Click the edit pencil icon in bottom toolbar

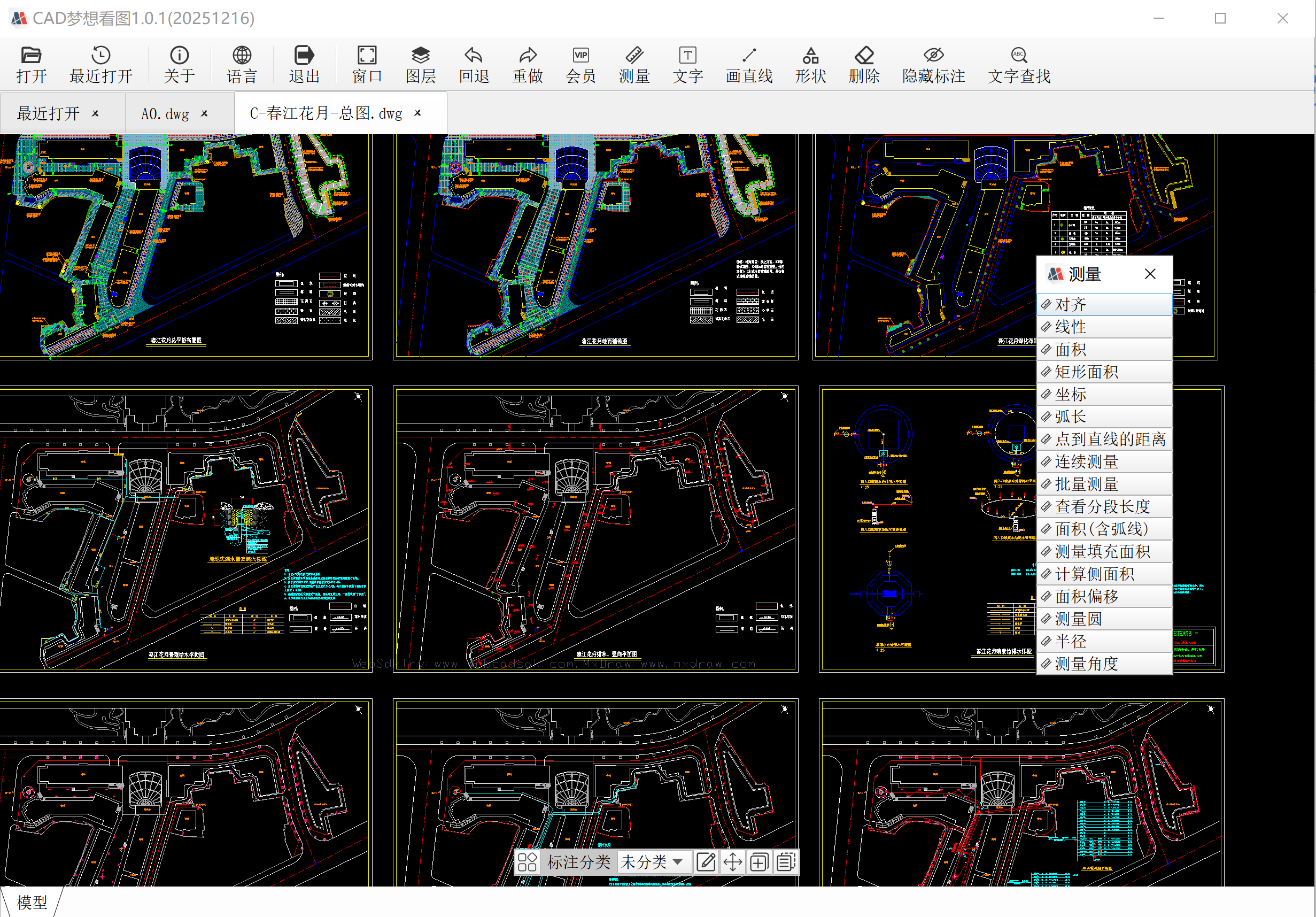[x=706, y=861]
